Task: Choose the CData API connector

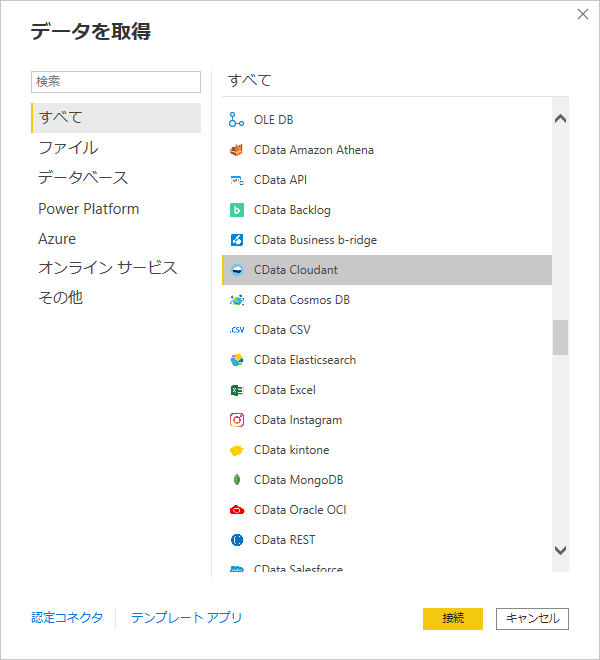Action: pos(387,180)
